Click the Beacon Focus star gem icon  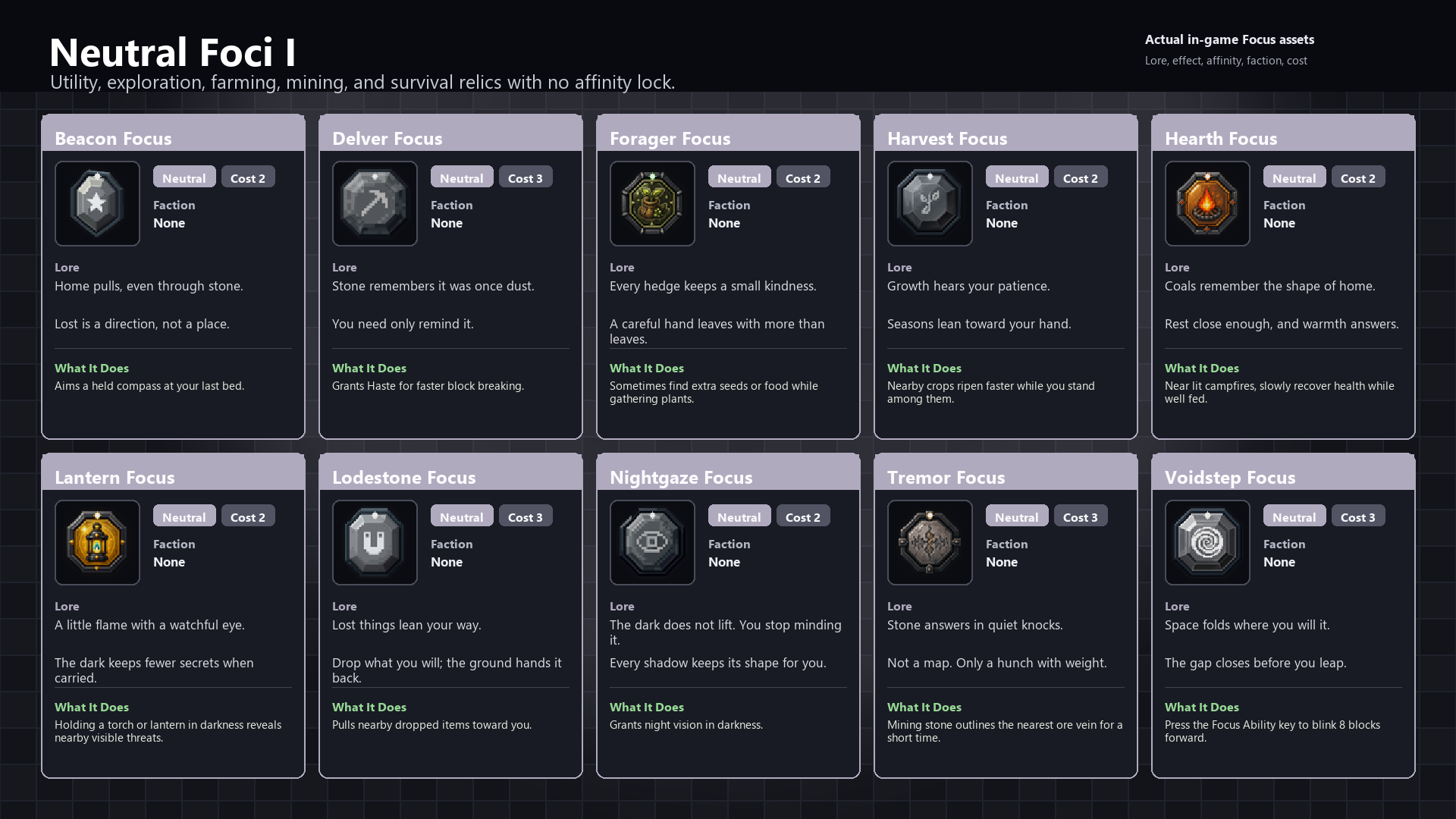point(97,203)
